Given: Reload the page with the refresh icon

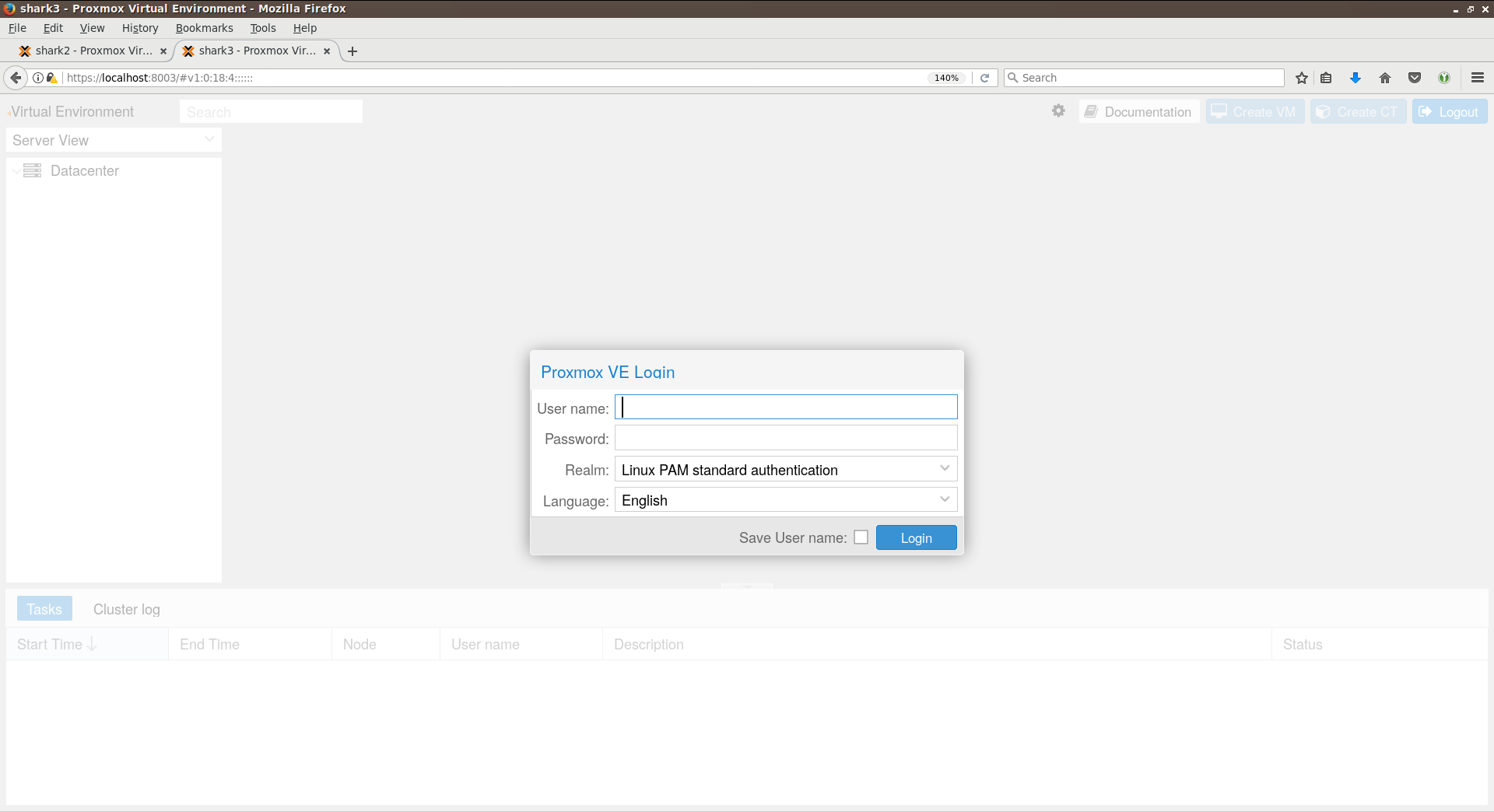Looking at the screenshot, I should 984,78.
